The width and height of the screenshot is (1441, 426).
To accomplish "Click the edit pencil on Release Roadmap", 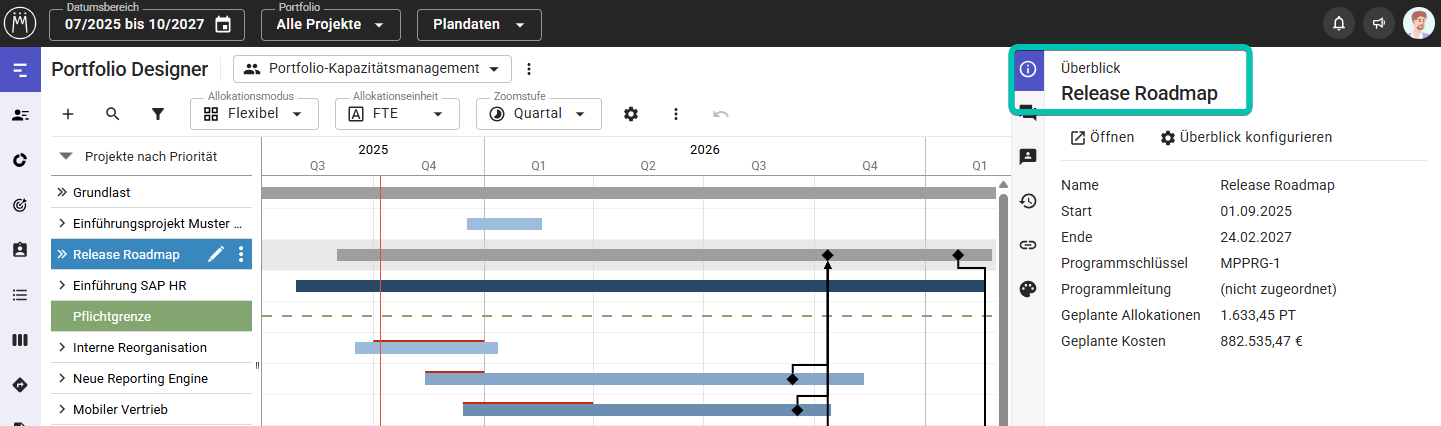I will click(x=216, y=254).
